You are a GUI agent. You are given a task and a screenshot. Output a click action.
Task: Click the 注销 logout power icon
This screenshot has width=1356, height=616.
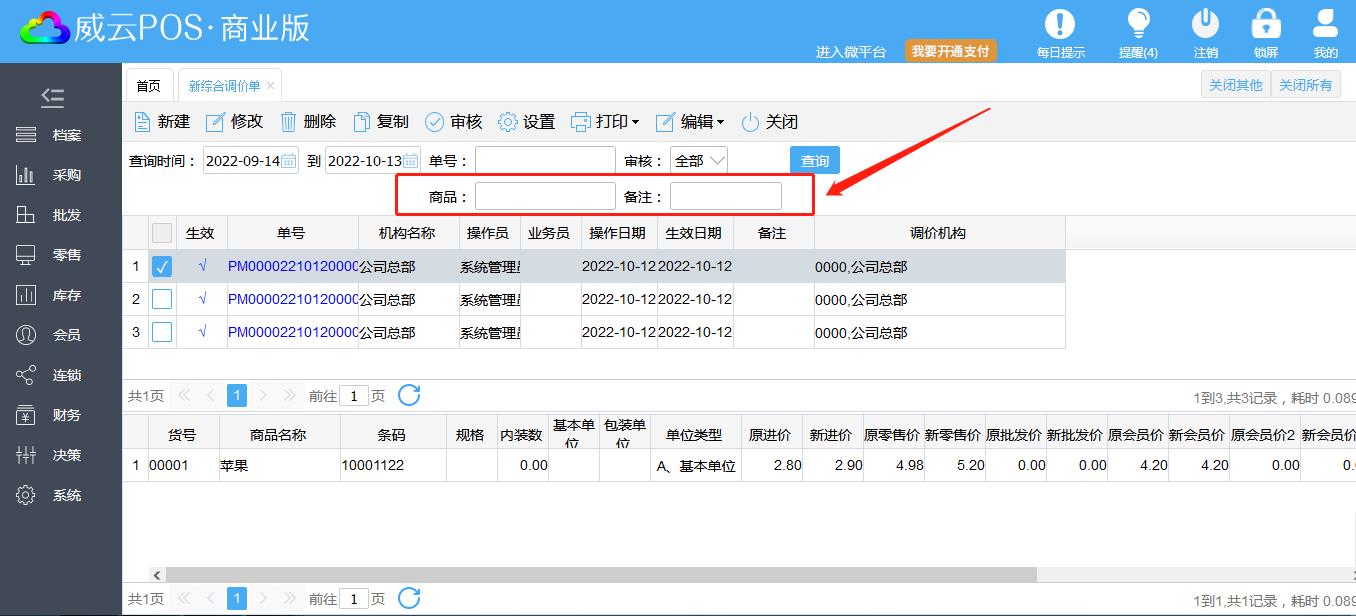[1205, 24]
